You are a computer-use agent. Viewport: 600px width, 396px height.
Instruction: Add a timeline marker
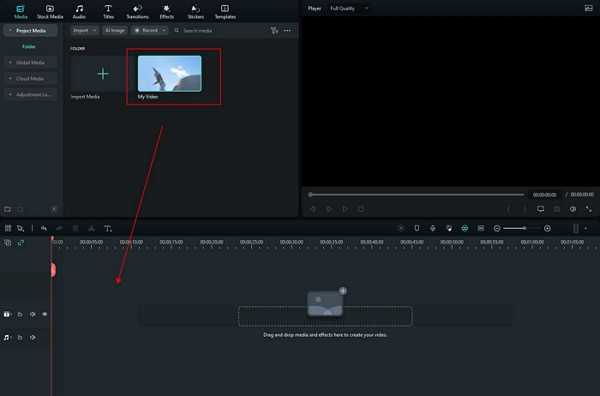pyautogui.click(x=417, y=228)
